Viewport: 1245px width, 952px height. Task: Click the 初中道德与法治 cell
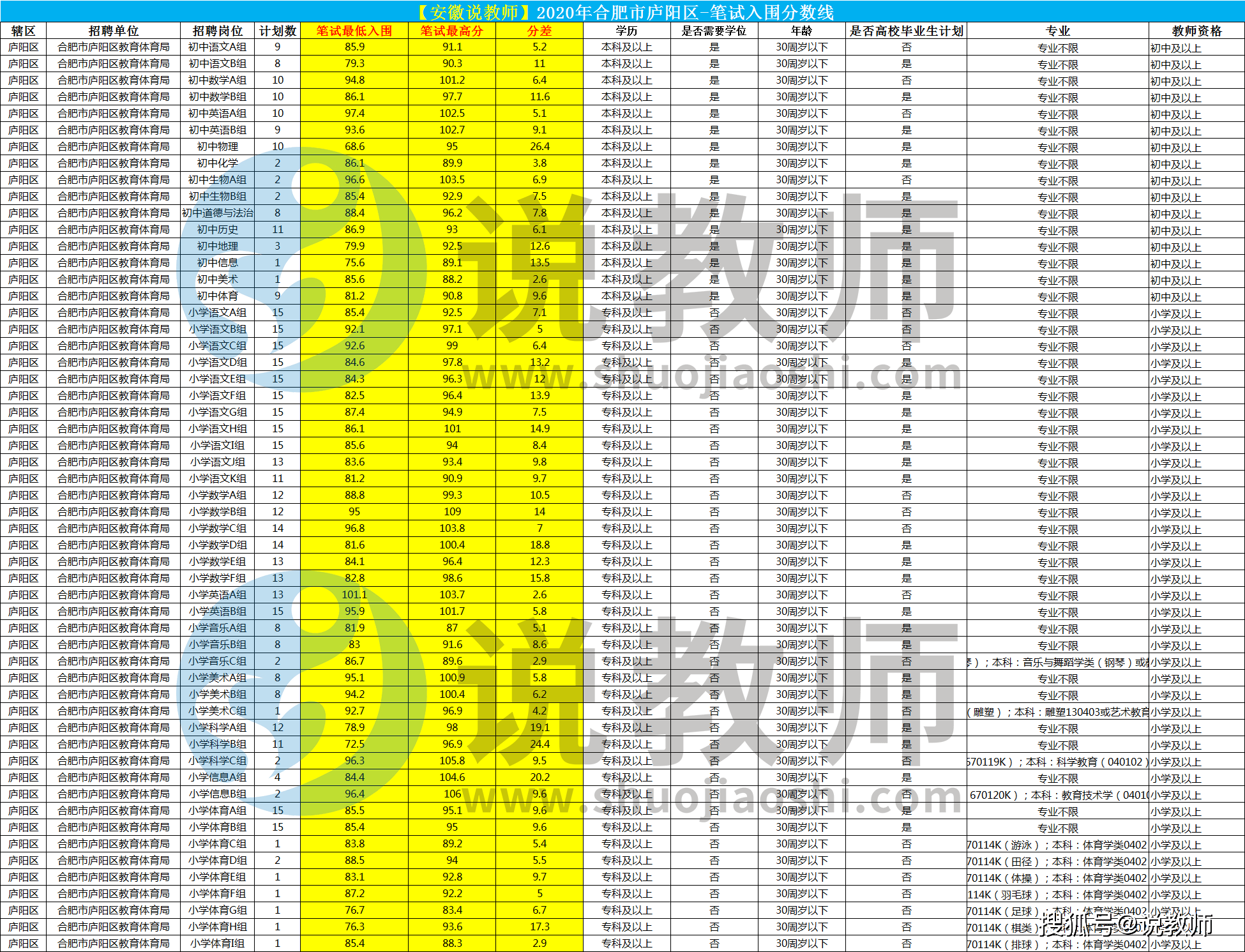click(x=217, y=213)
